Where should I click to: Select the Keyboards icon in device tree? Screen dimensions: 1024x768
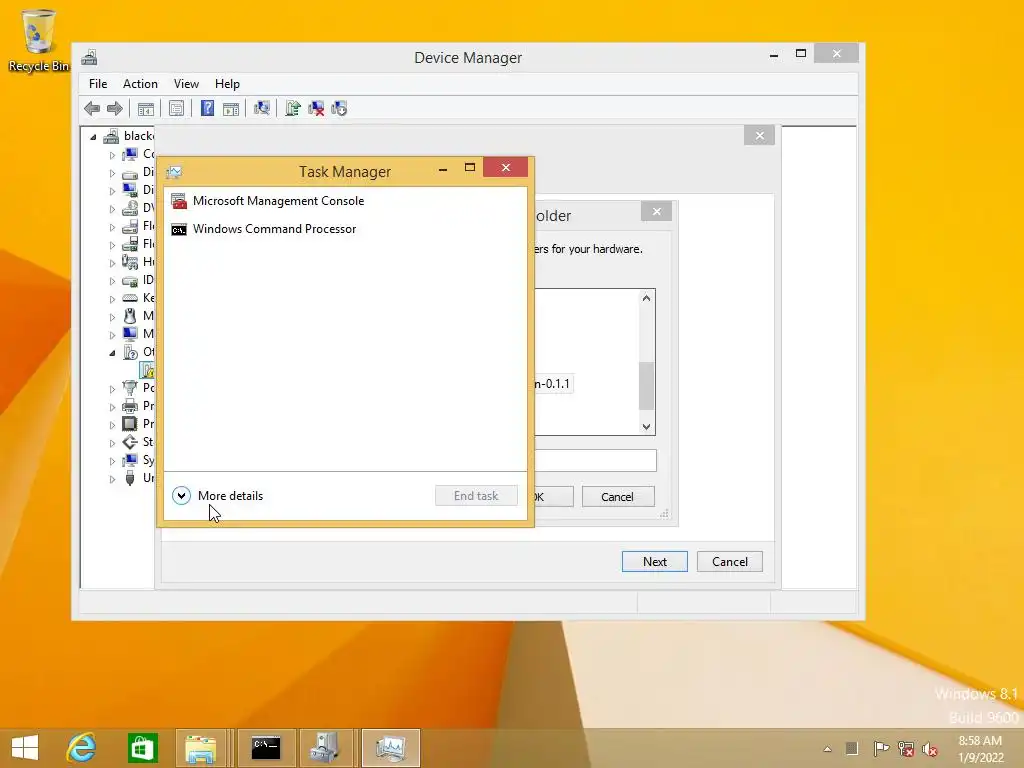point(130,298)
